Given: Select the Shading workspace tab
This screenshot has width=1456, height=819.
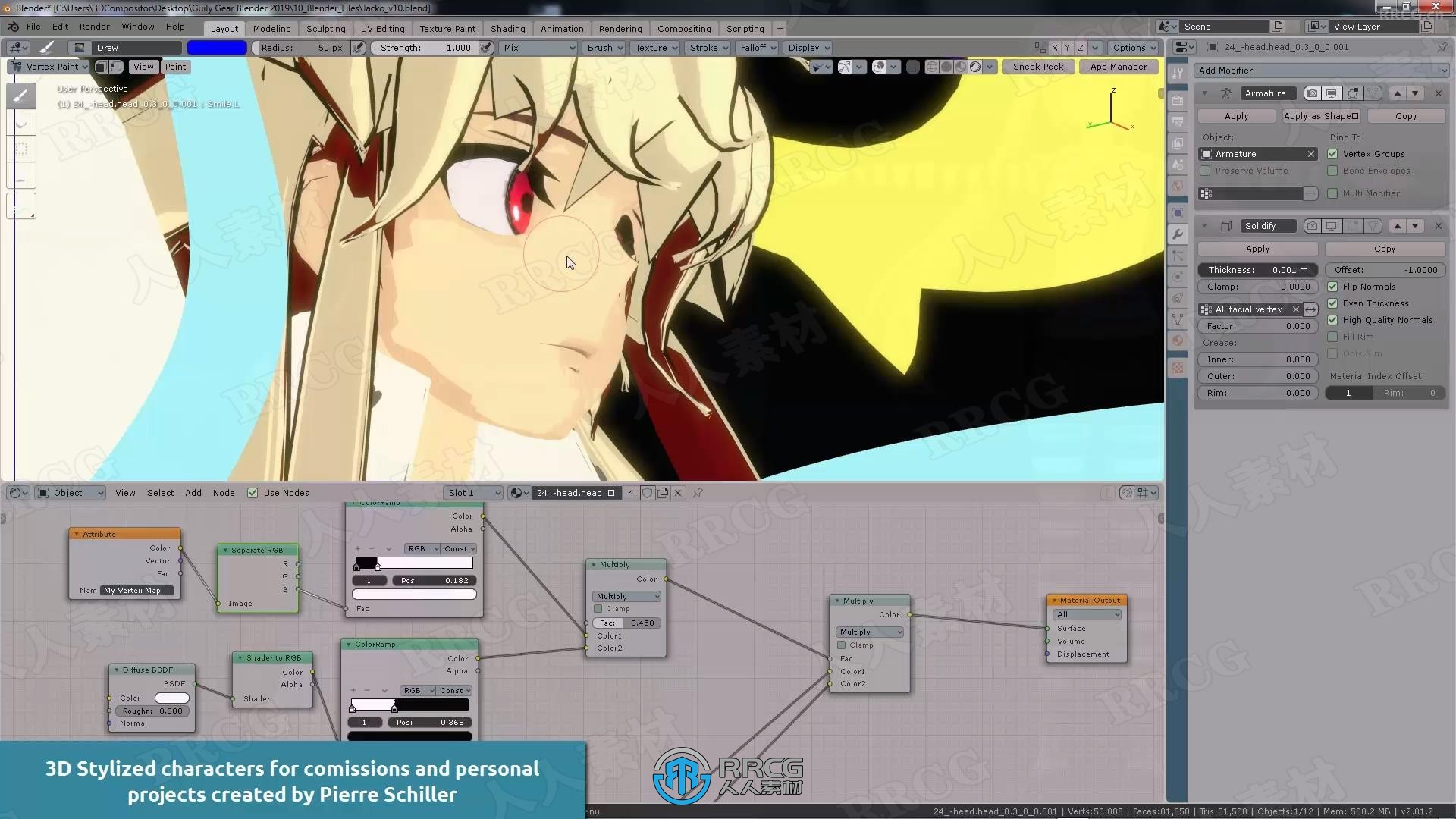Looking at the screenshot, I should pyautogui.click(x=506, y=28).
